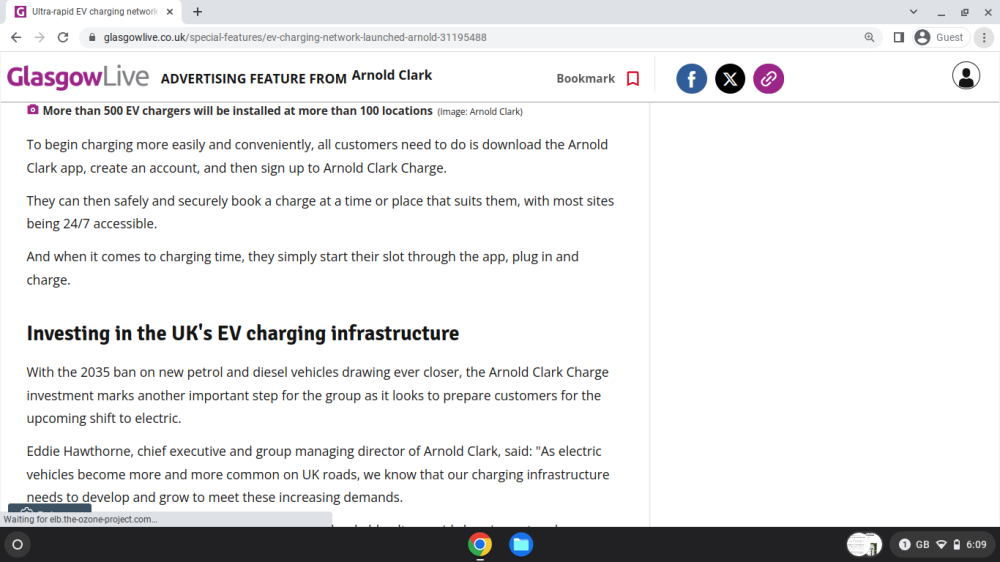Viewport: 1000px width, 562px height.
Task: Go to the GlasgowLive homepage logo
Action: coord(78,77)
